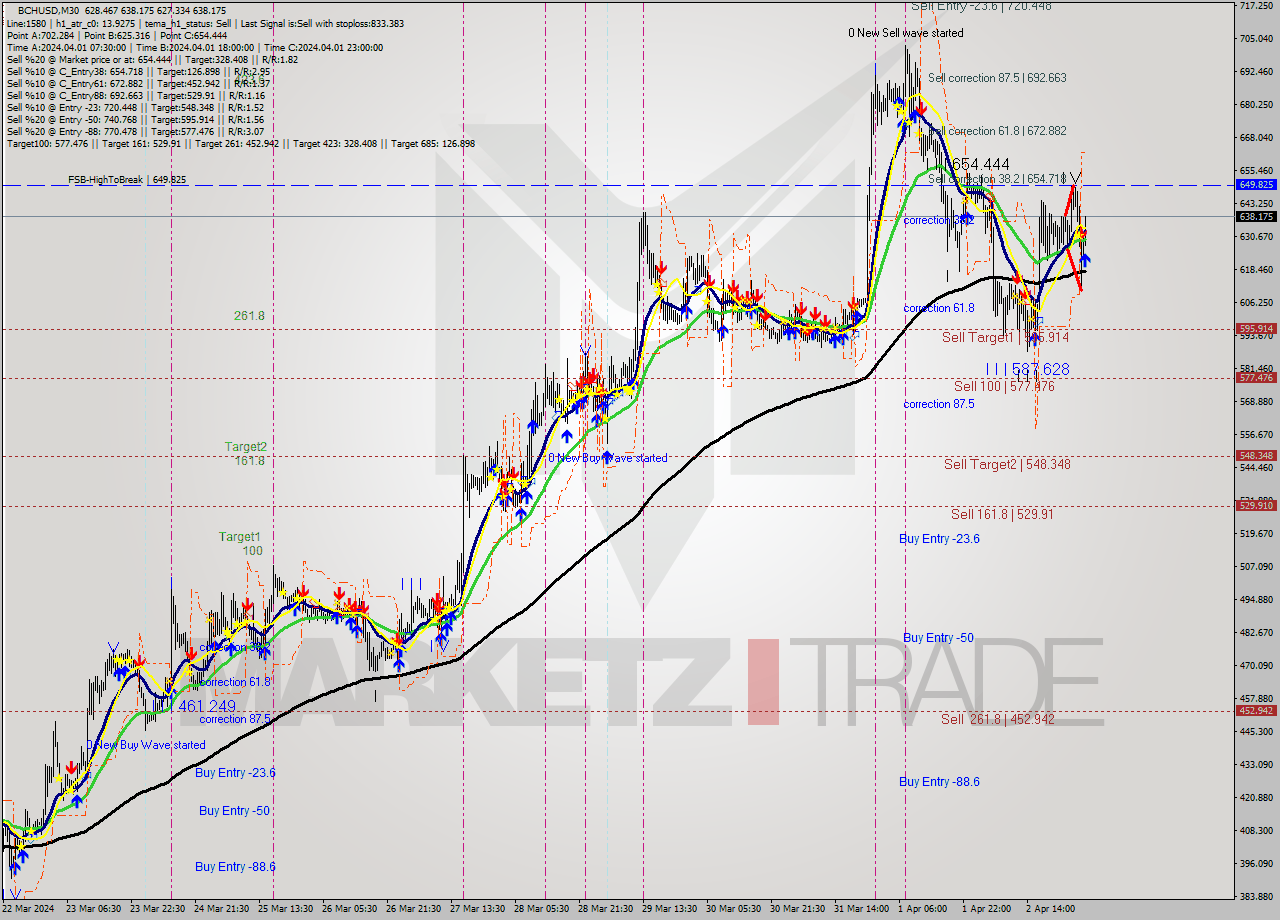Select the green 'Target2' label
1280x920 pixels.
click(x=245, y=447)
